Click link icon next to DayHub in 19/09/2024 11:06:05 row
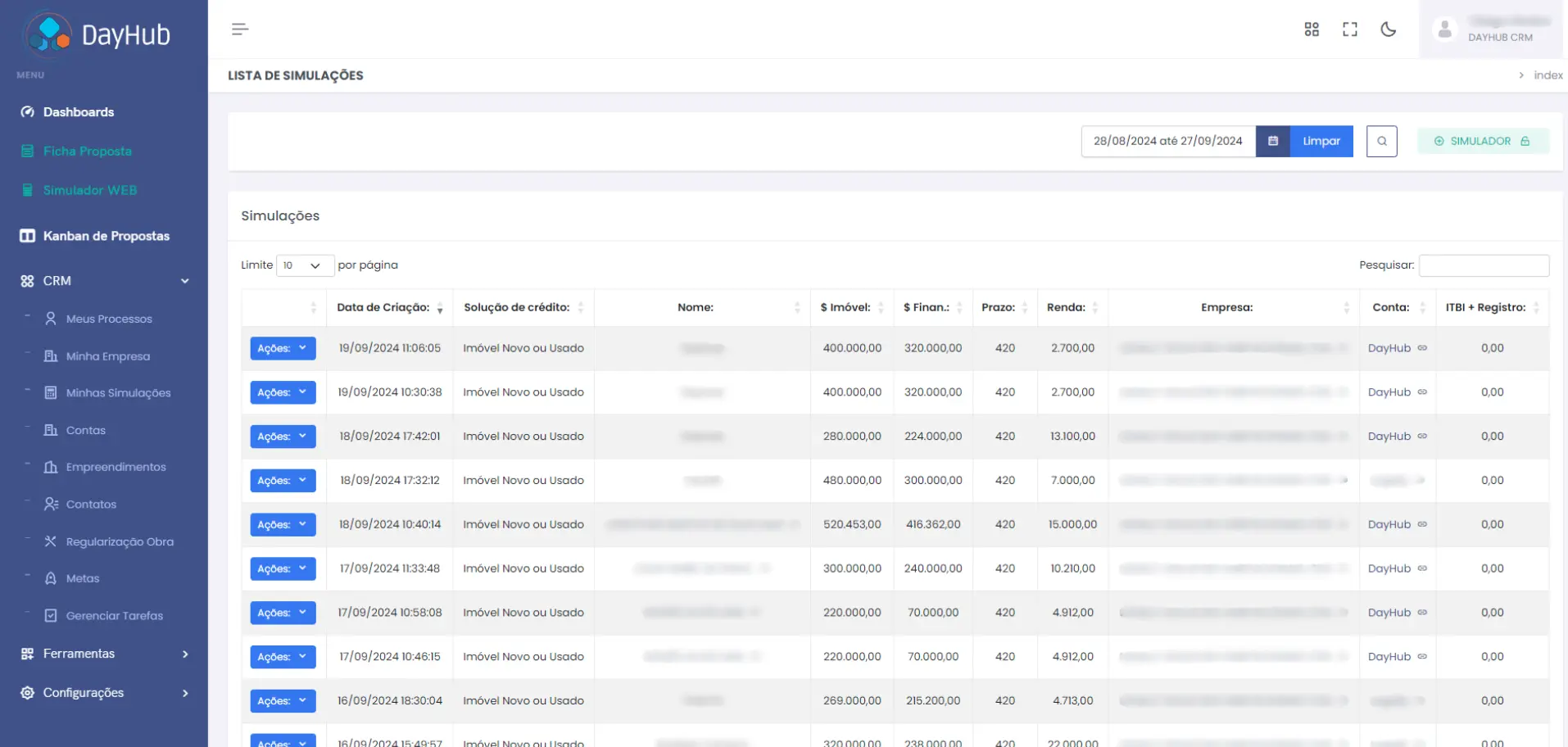The height and width of the screenshot is (747, 1568). [1422, 348]
